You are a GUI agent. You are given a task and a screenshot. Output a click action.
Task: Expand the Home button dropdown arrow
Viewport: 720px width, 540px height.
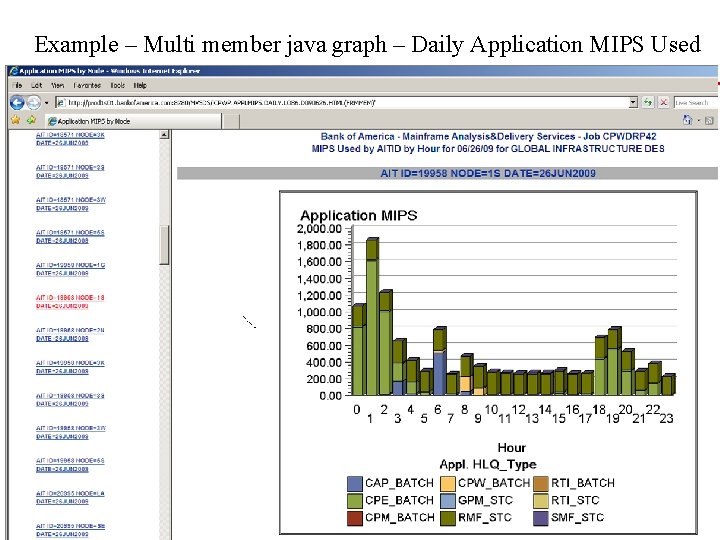[699, 121]
